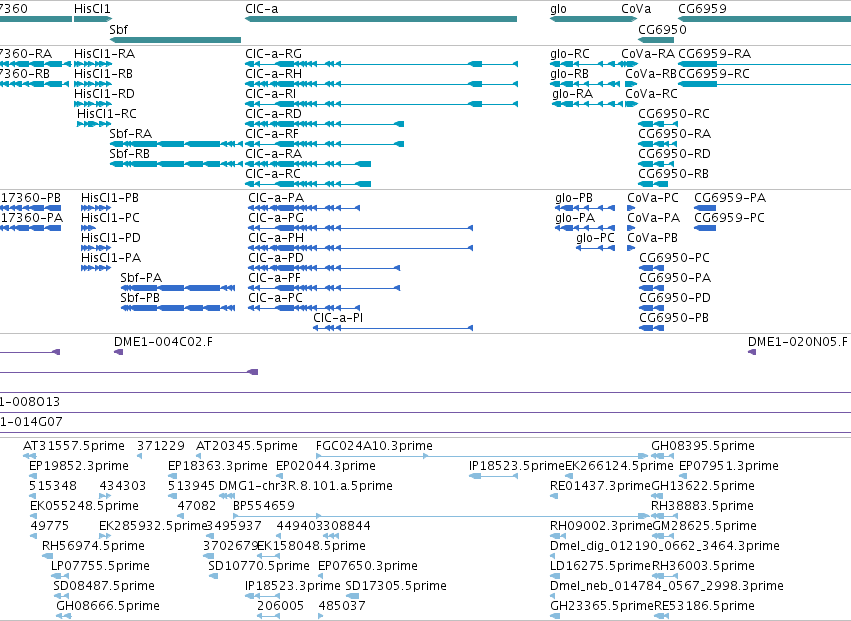Select the CG6959-PA protein label

(x=729, y=198)
